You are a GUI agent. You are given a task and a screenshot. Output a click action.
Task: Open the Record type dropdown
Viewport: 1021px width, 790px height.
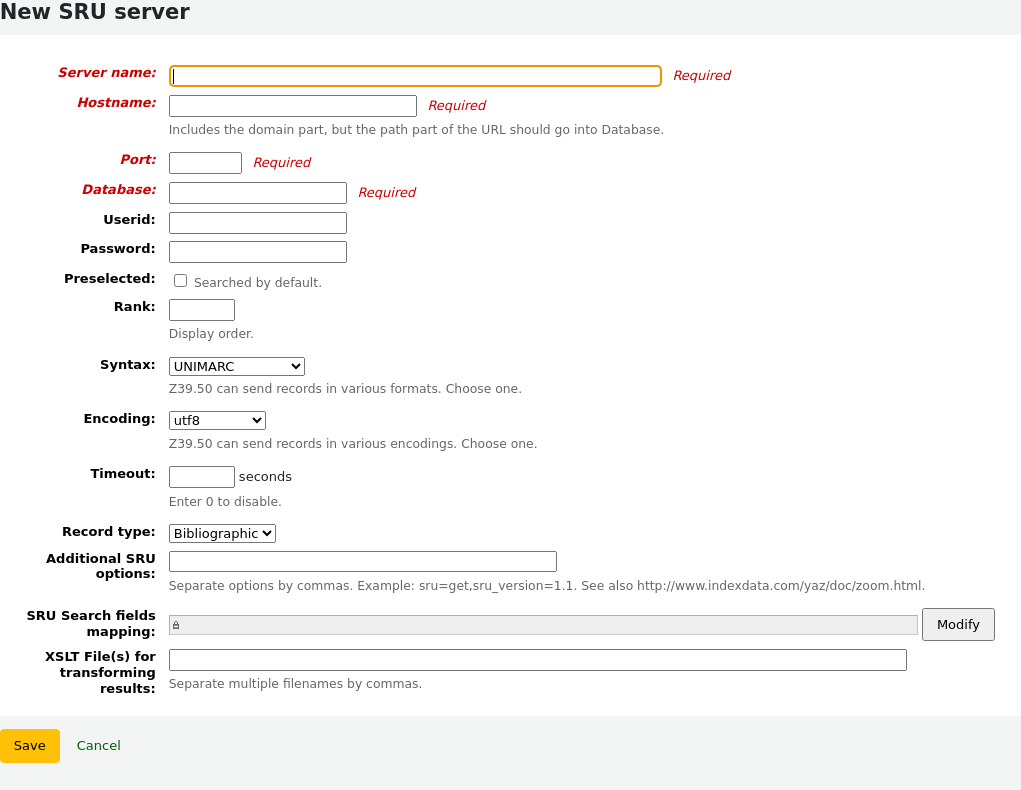click(221, 533)
